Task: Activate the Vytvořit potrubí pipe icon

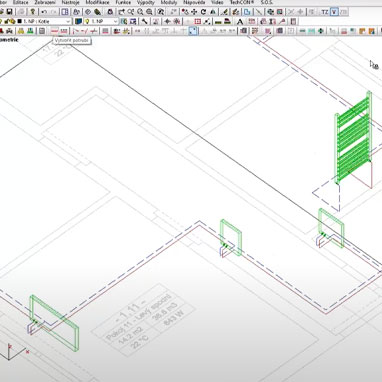Action: 55,31
